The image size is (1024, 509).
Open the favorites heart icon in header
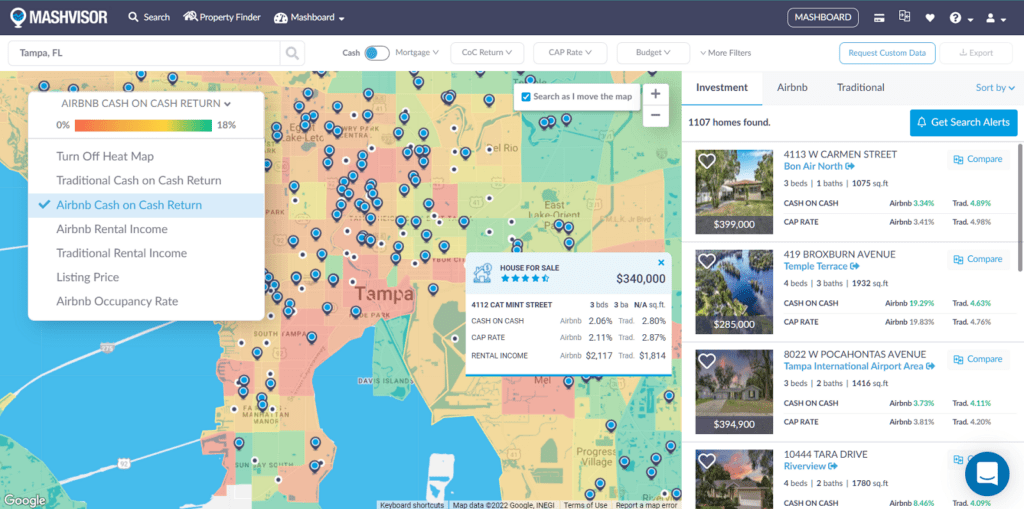[930, 18]
